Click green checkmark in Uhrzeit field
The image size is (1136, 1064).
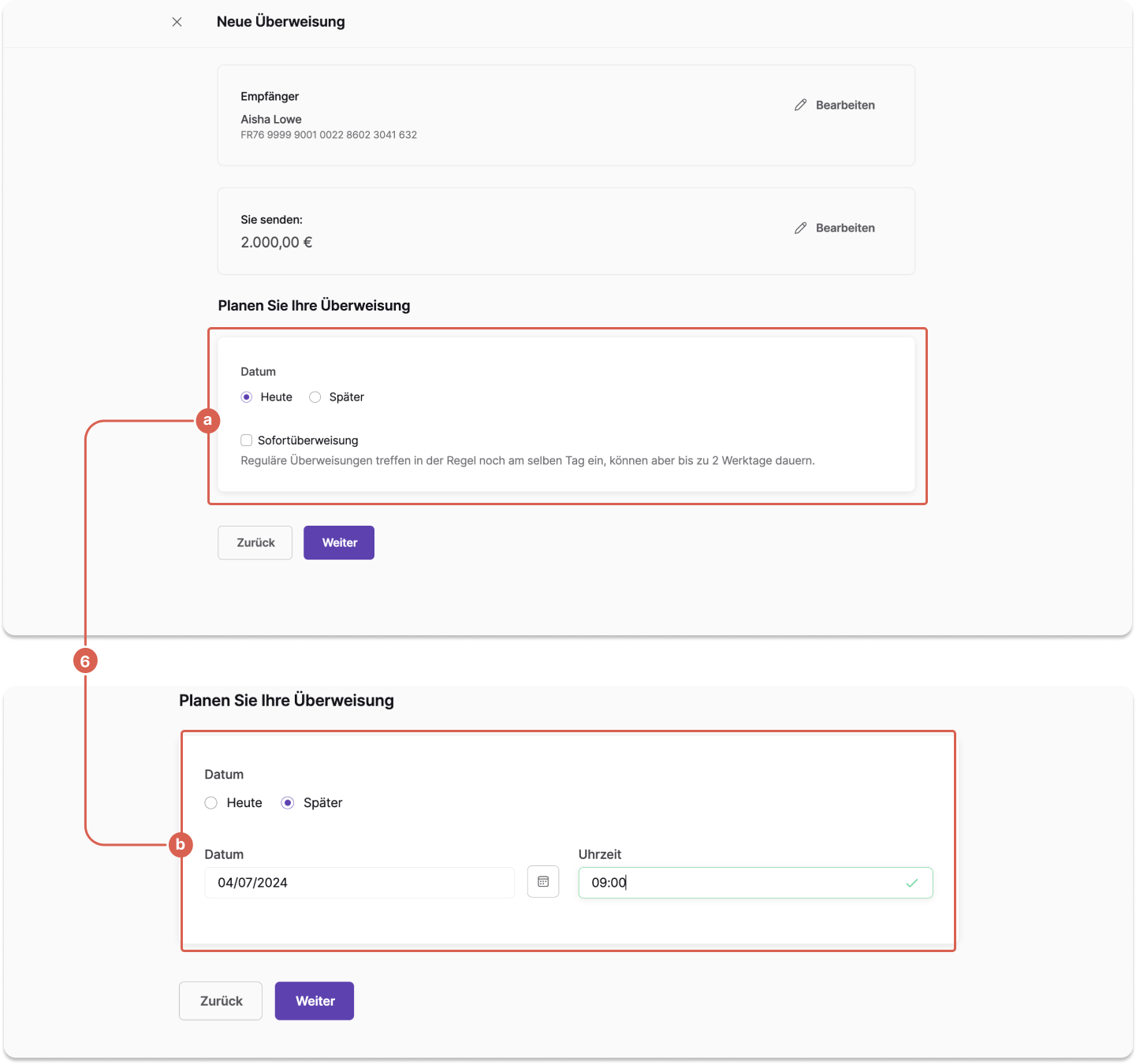click(912, 883)
